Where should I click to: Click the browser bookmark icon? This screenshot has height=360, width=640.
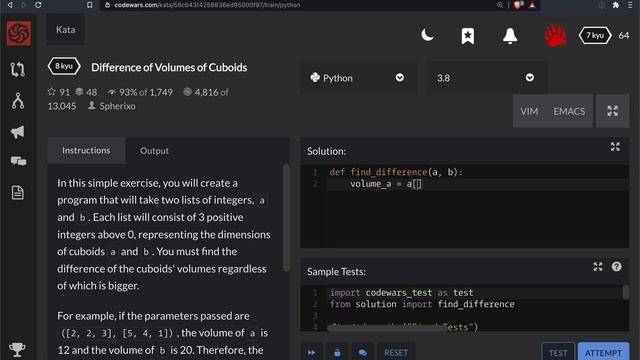click(x=89, y=5)
